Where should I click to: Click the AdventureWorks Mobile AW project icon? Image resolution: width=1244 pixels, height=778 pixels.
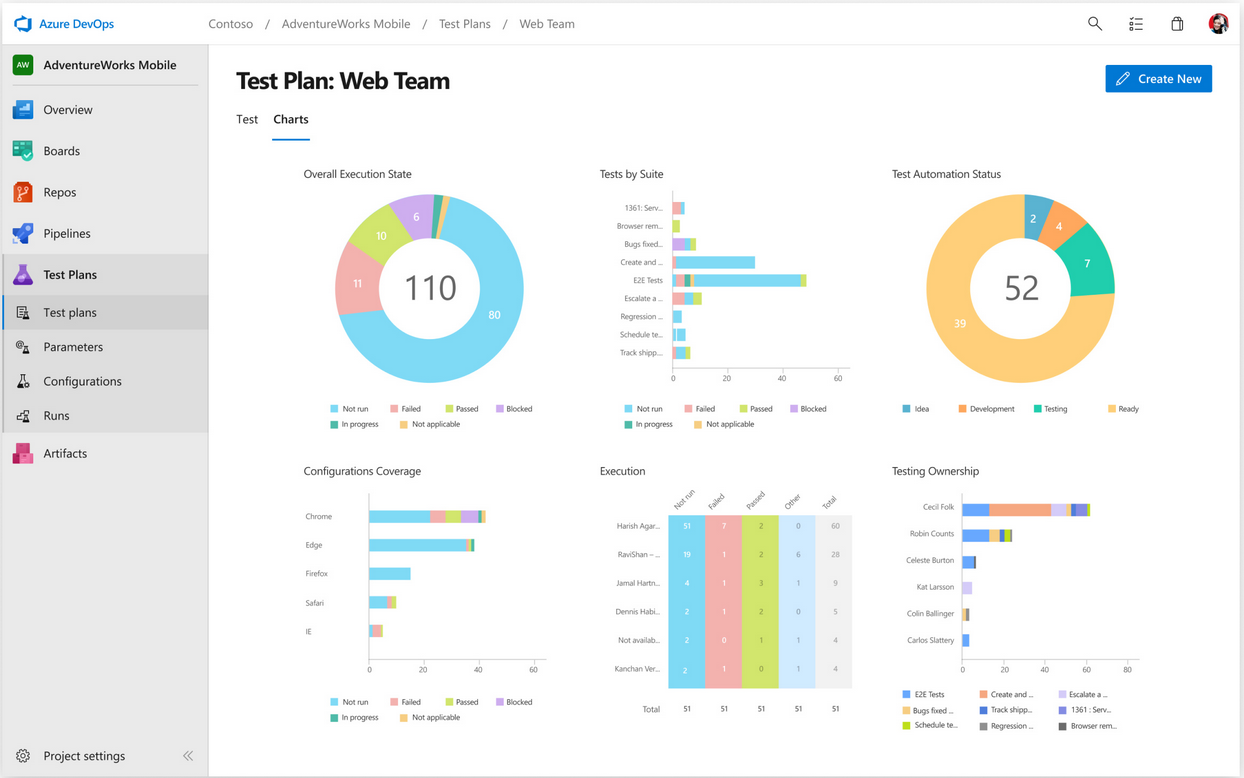[x=22, y=65]
